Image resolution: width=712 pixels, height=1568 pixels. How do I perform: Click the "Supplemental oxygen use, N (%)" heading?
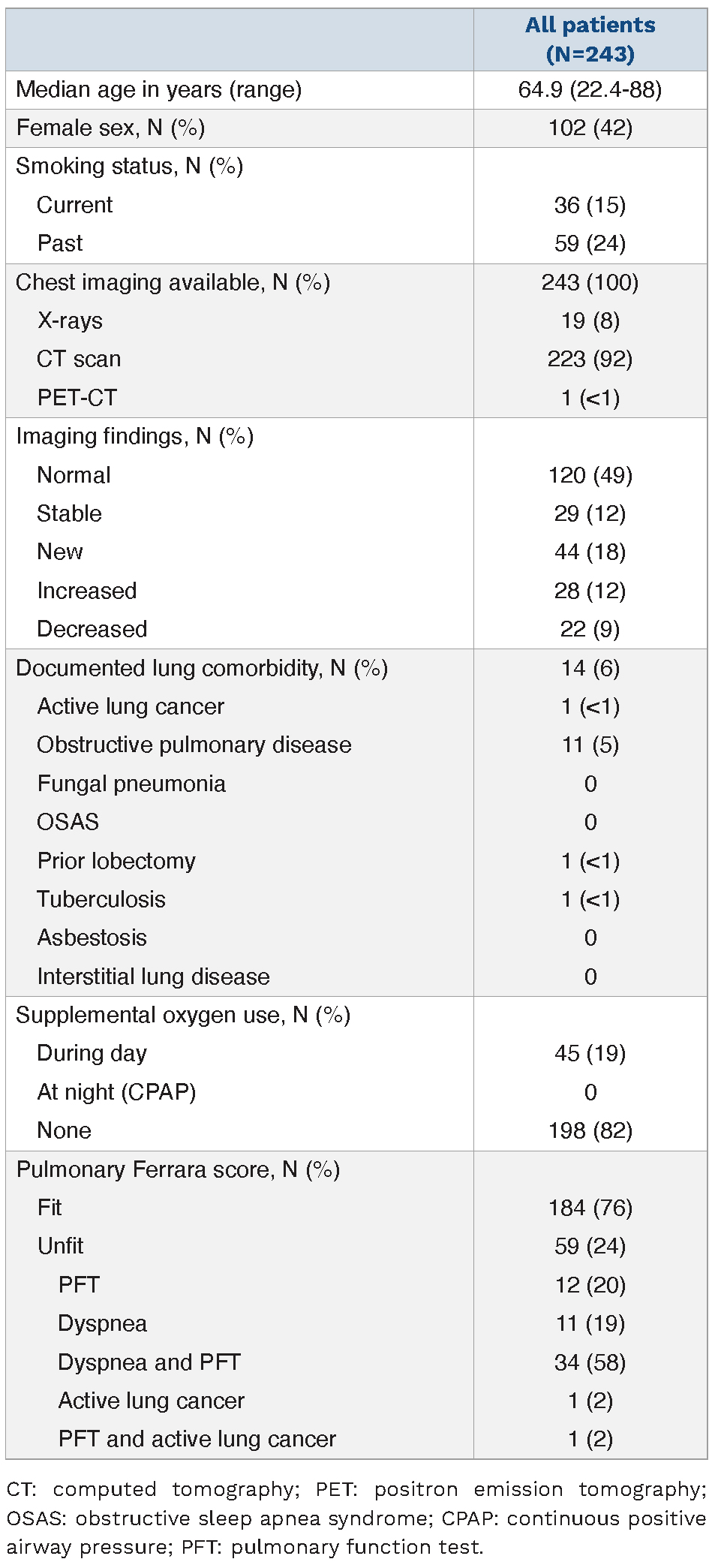[x=182, y=1015]
